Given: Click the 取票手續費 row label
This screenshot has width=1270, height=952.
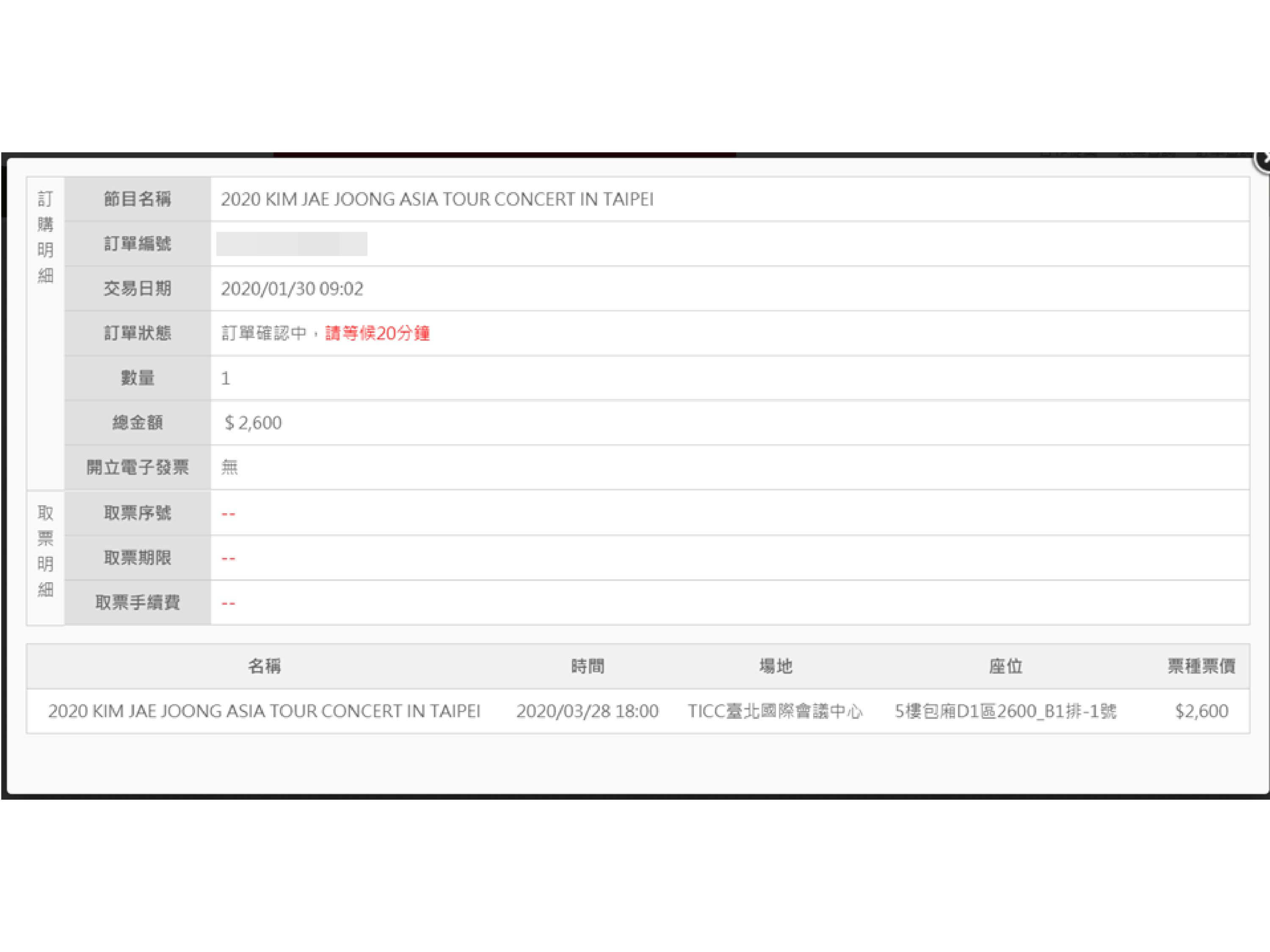Looking at the screenshot, I should coord(137,603).
